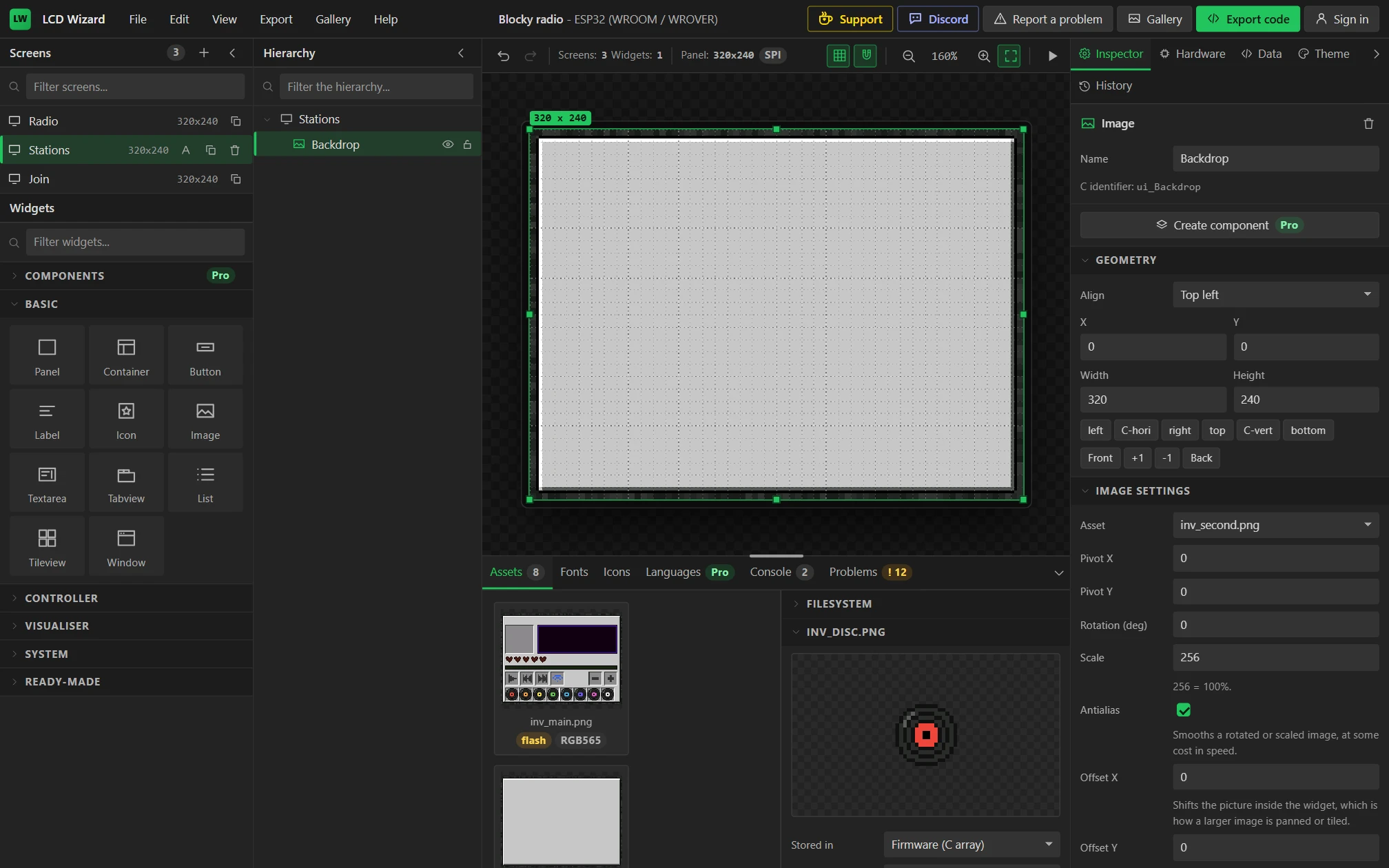
Task: Uncheck the Antialias checkbox
Action: tap(1184, 710)
